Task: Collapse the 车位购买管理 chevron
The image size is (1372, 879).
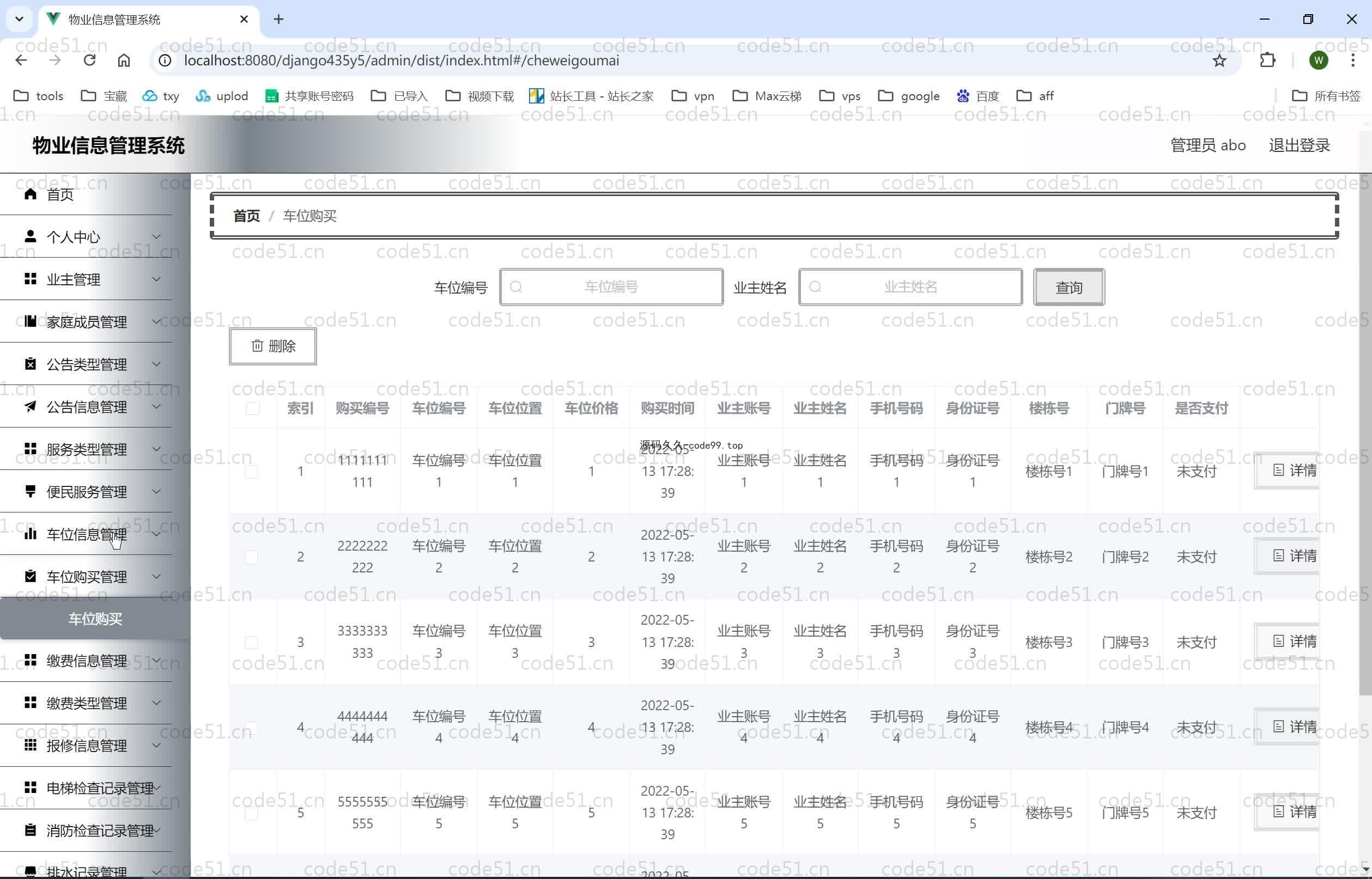Action: [x=156, y=576]
